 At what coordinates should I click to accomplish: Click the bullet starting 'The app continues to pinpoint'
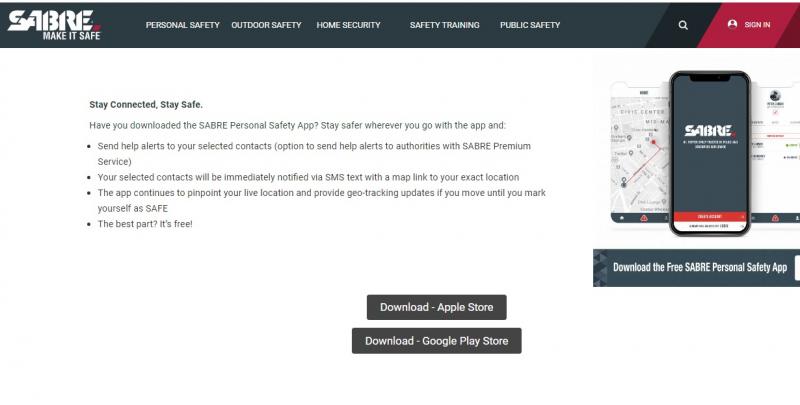322,200
